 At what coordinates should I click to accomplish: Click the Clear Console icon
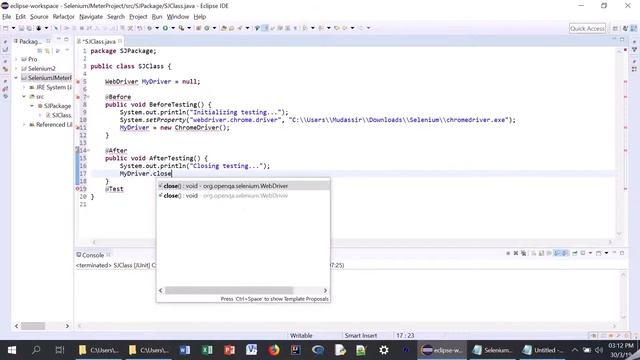533,253
